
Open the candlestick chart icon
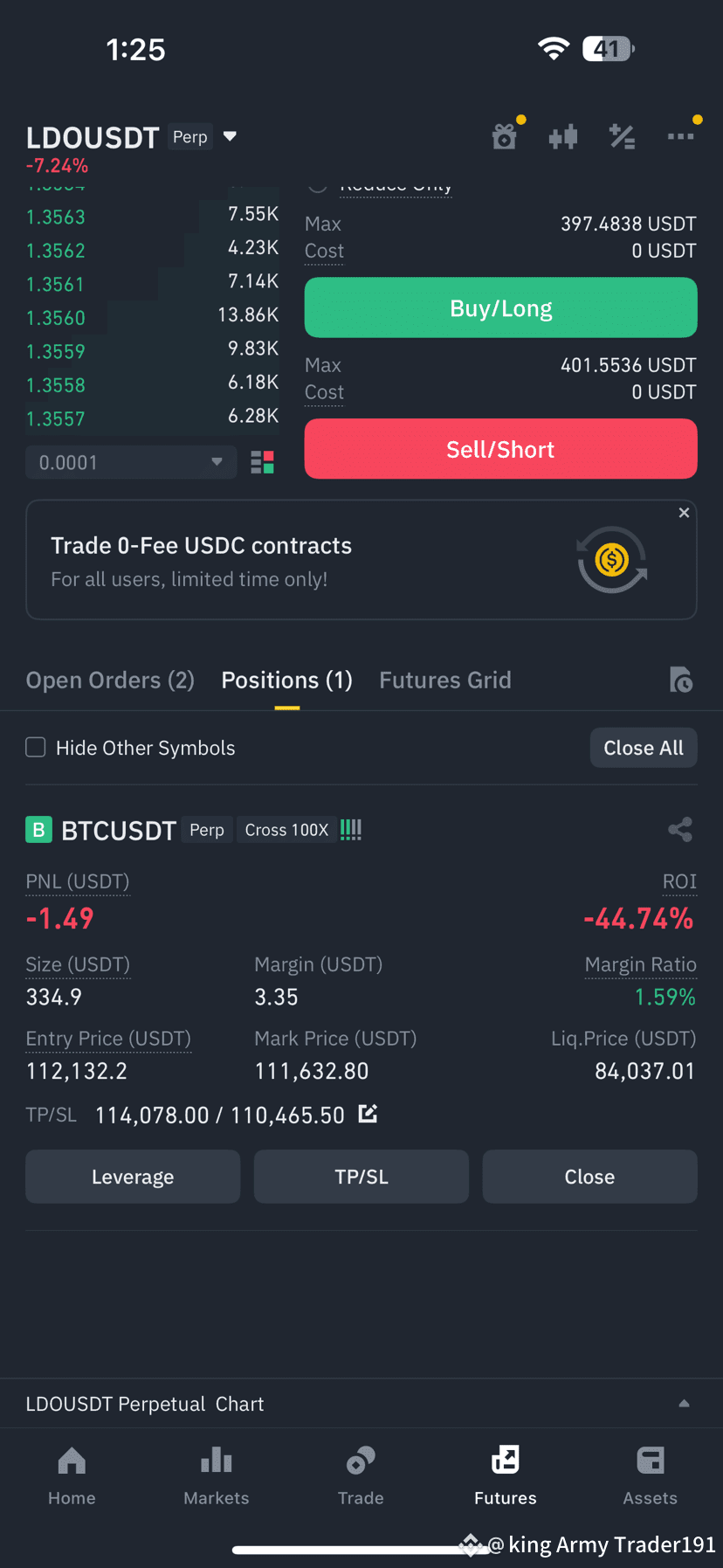click(563, 136)
